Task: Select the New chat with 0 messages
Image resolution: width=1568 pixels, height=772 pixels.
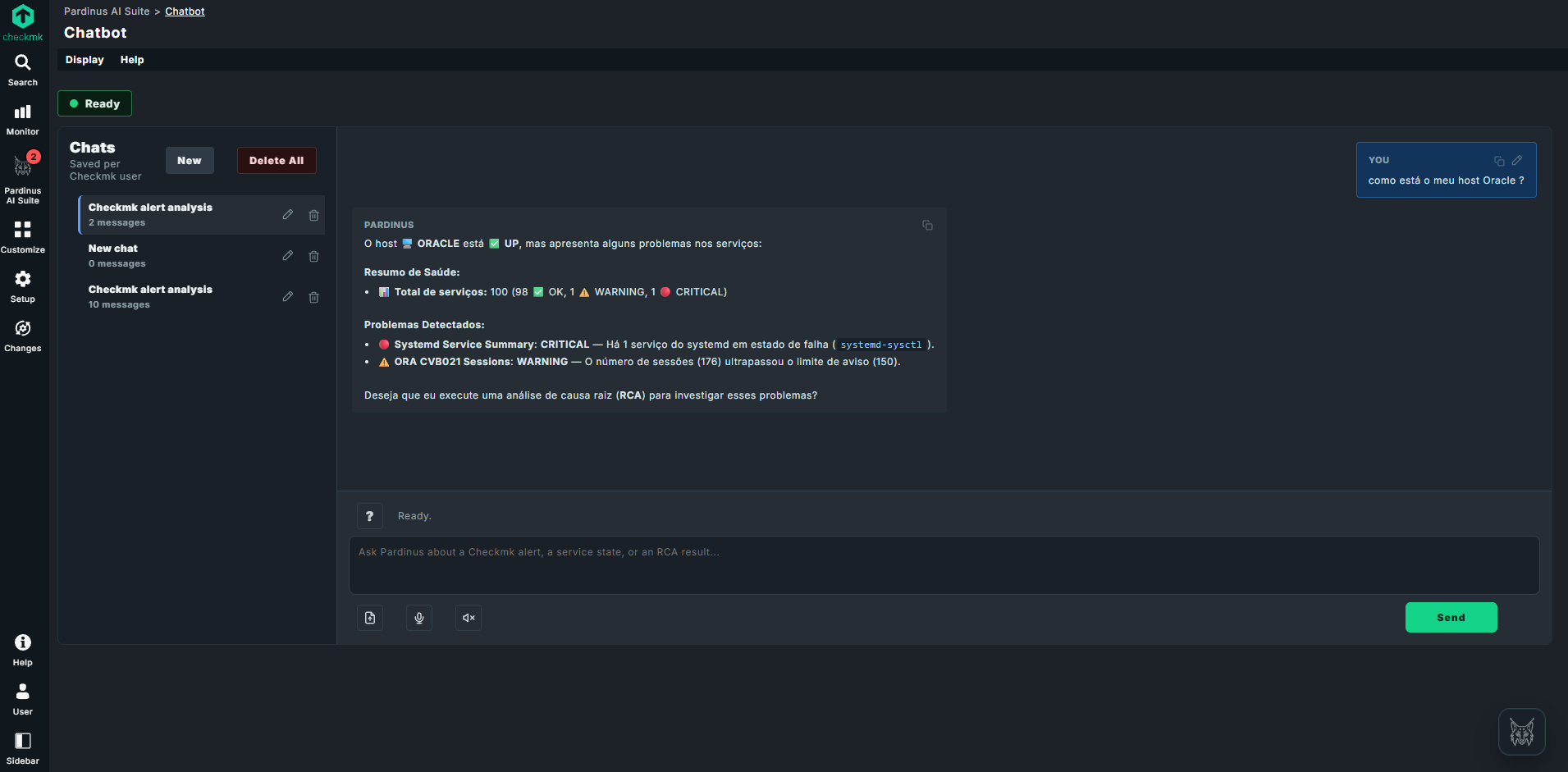Action: pos(201,256)
